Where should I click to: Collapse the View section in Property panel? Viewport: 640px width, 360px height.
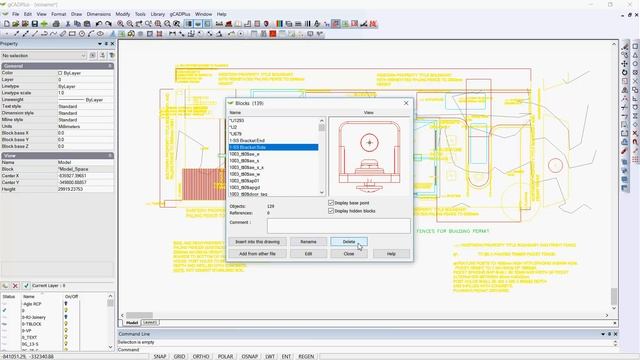110,156
